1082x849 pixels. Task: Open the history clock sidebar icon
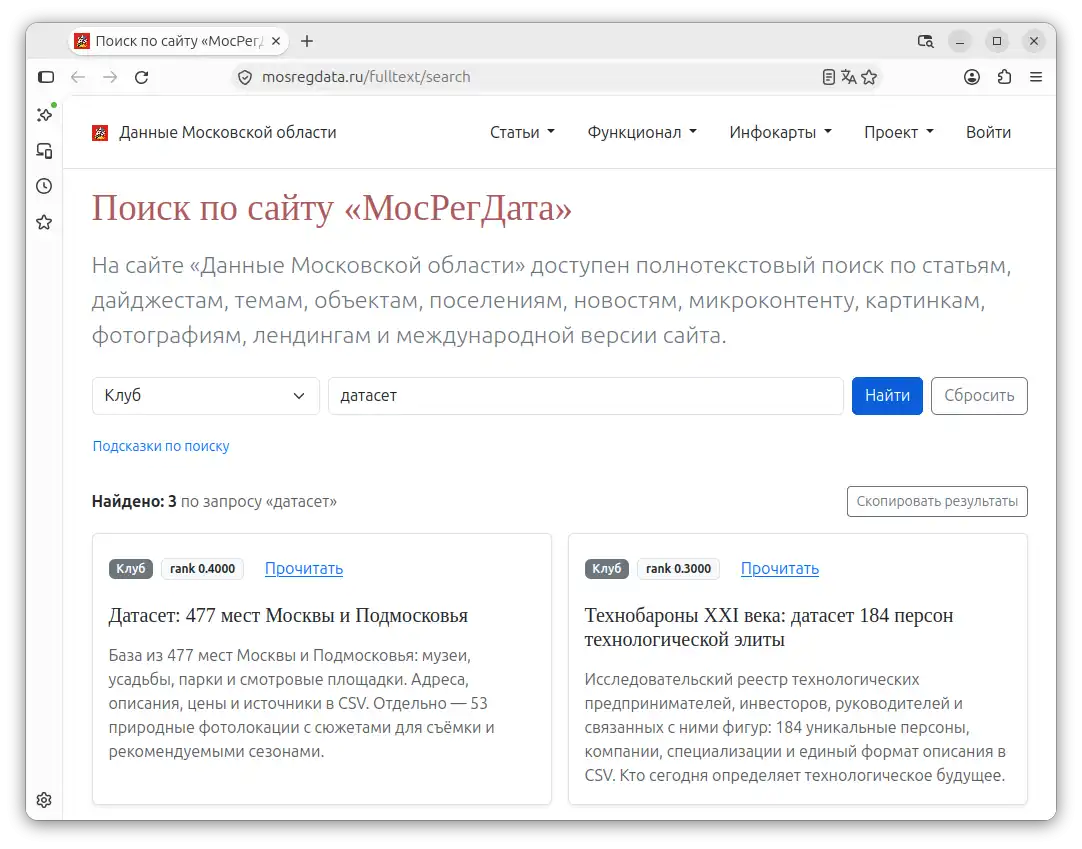pyautogui.click(x=44, y=186)
